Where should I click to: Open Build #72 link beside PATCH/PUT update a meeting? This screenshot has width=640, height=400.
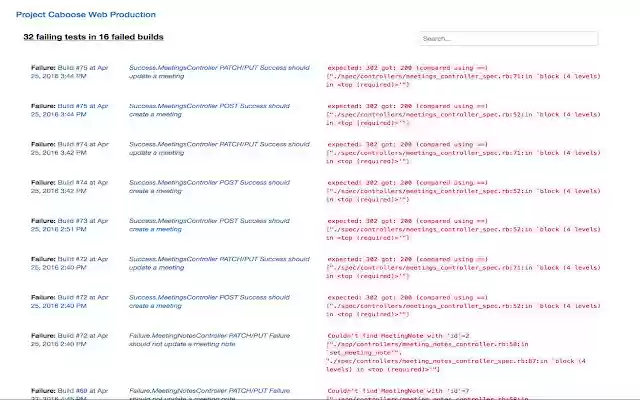70,263
